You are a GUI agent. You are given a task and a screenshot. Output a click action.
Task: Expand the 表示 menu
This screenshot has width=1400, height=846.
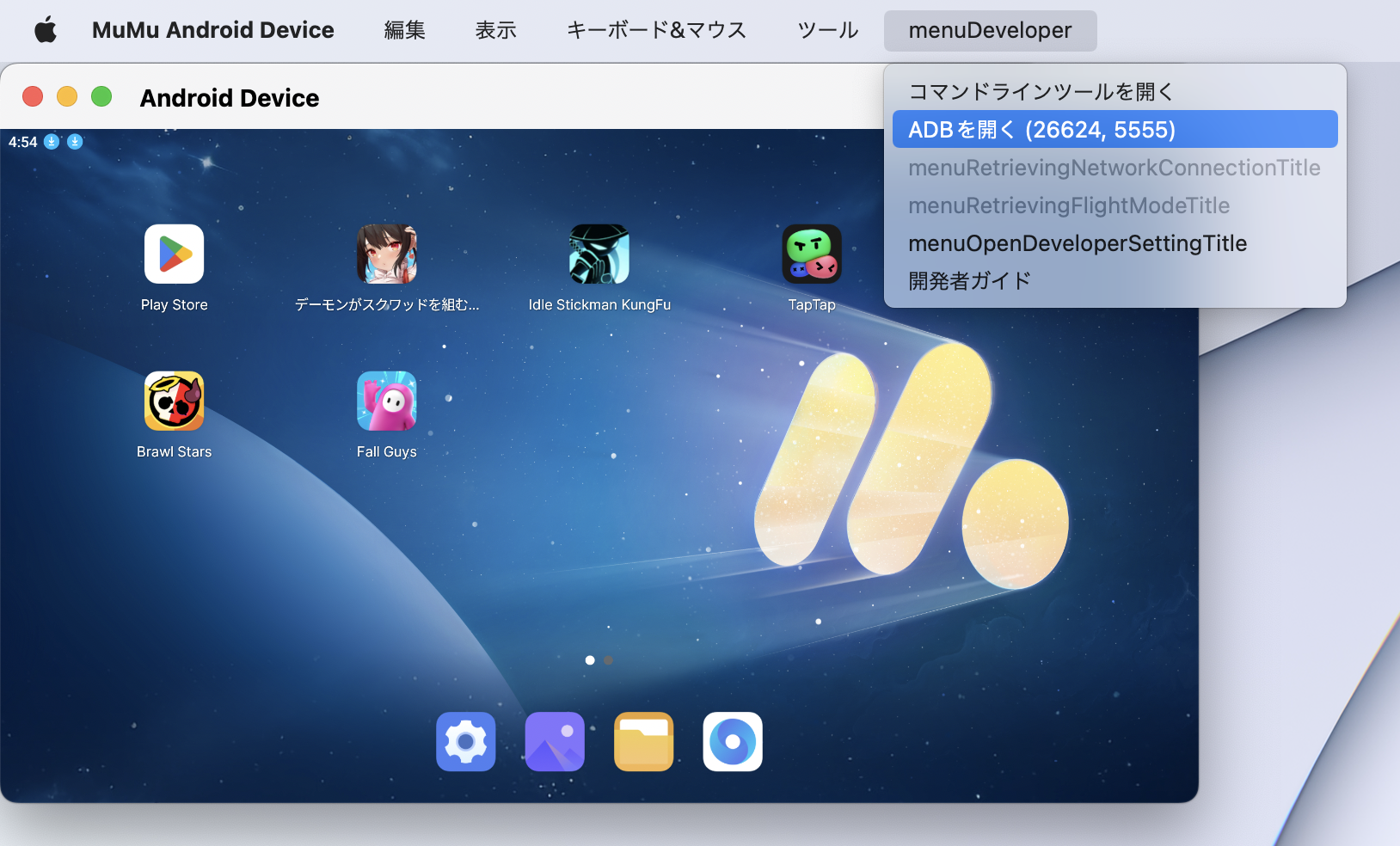tap(495, 31)
